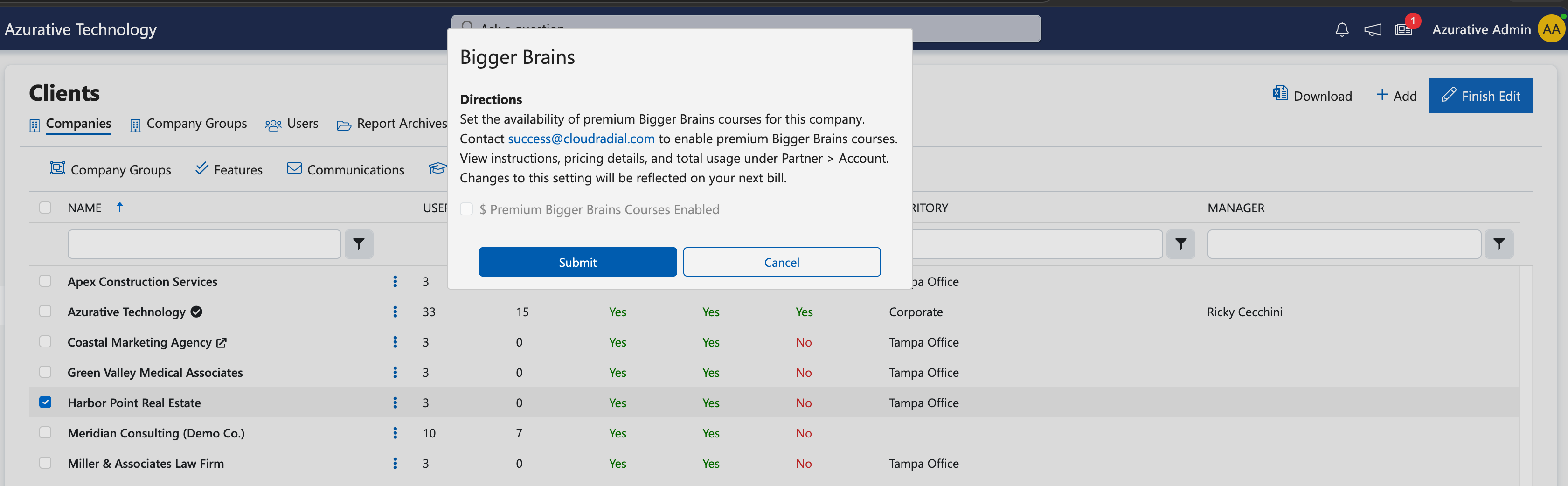This screenshot has height=486, width=1568.
Task: Click the Ricky Cecchini manager cell
Action: coord(1244,312)
